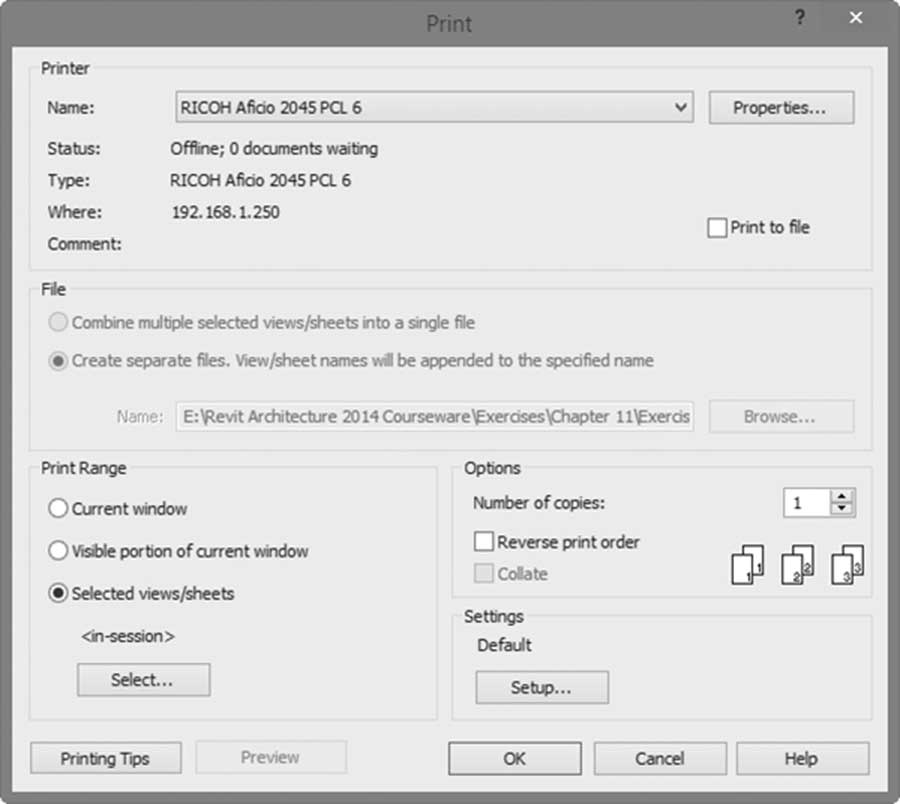This screenshot has height=804, width=900.
Task: Click Select to choose views/sheets
Action: point(143,680)
